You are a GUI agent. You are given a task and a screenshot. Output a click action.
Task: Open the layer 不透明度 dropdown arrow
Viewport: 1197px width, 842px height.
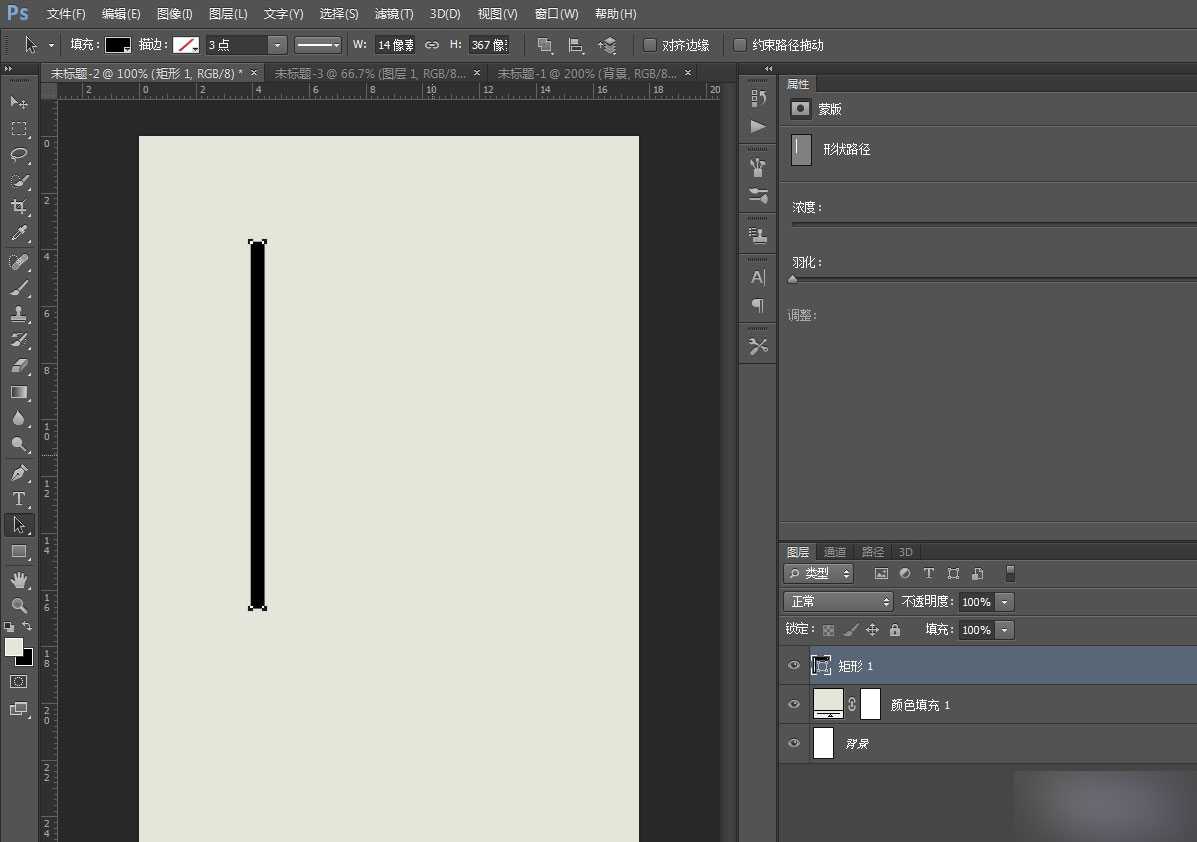pos(1005,602)
